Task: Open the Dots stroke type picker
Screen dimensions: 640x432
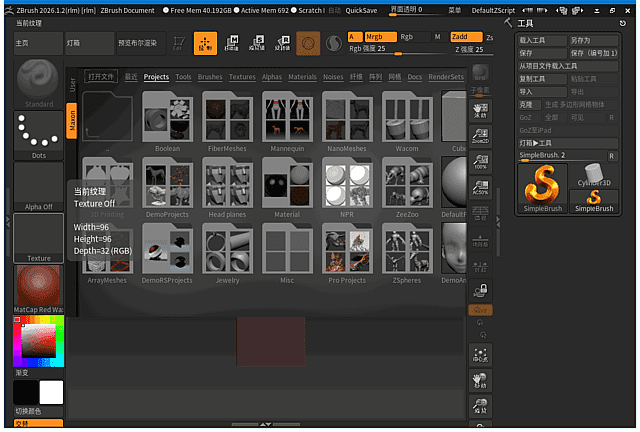Action: pos(38,133)
